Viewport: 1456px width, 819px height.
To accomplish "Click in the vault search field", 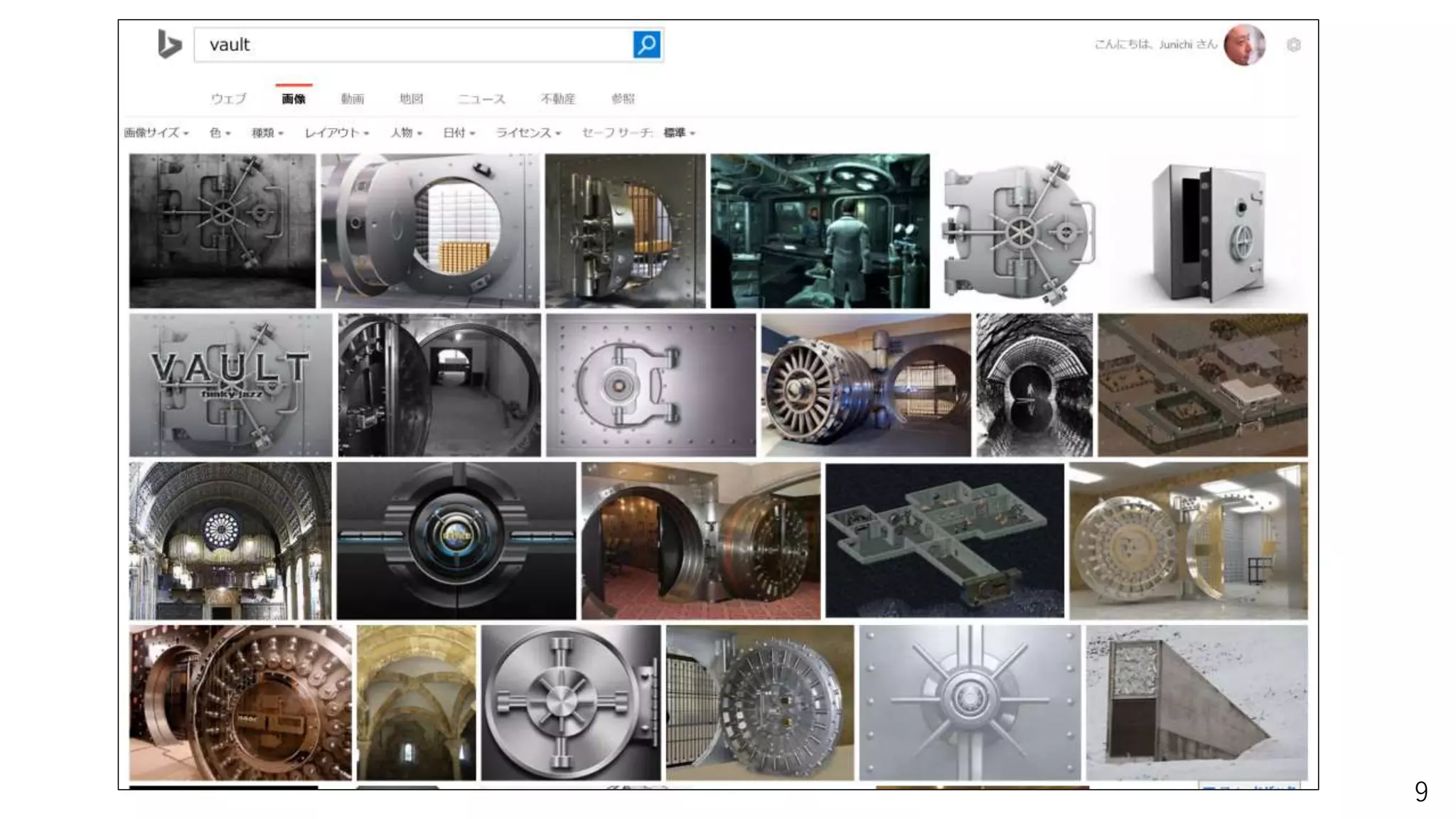I will (412, 45).
